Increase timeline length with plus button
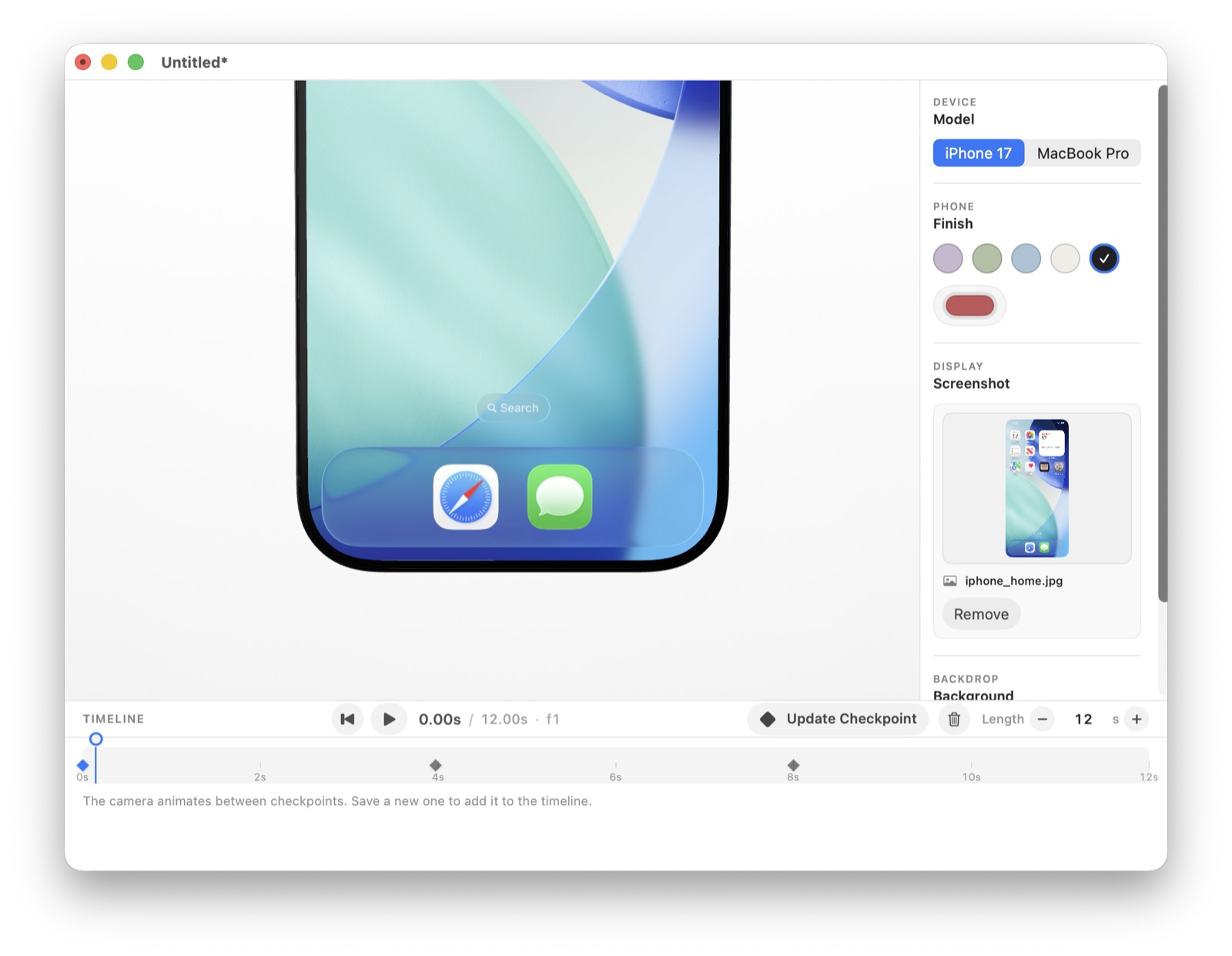 [x=1137, y=720]
